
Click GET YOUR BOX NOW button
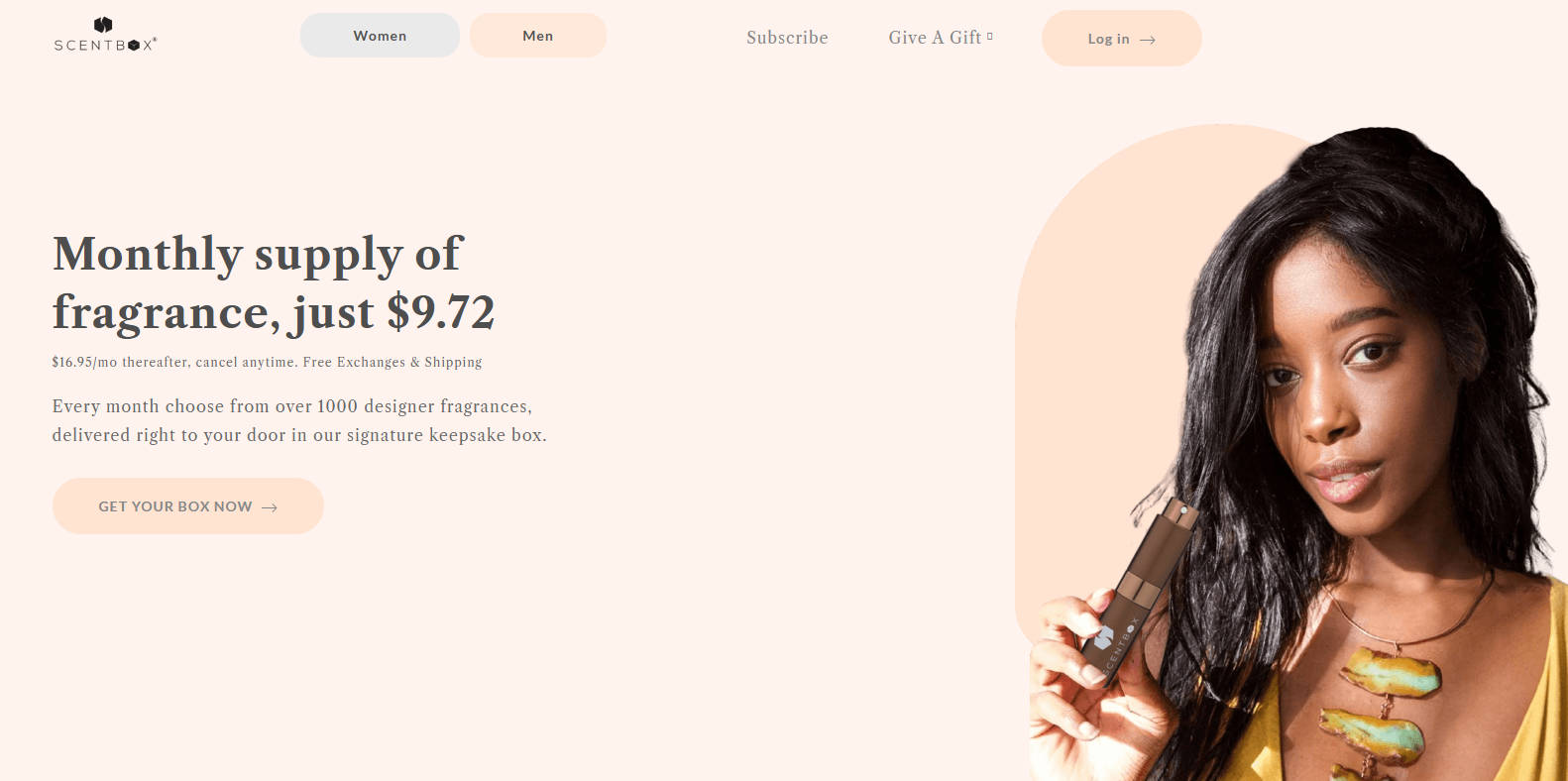pos(188,506)
